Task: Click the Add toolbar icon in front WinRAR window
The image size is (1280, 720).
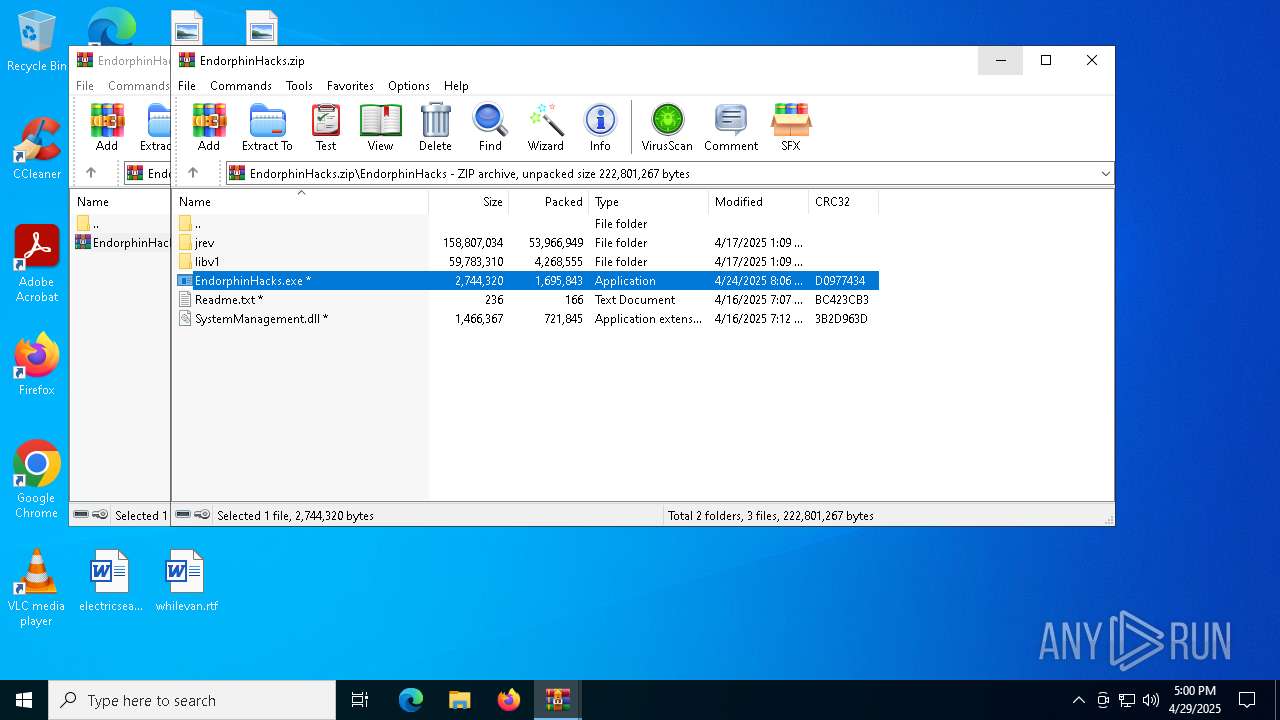Action: [x=208, y=127]
